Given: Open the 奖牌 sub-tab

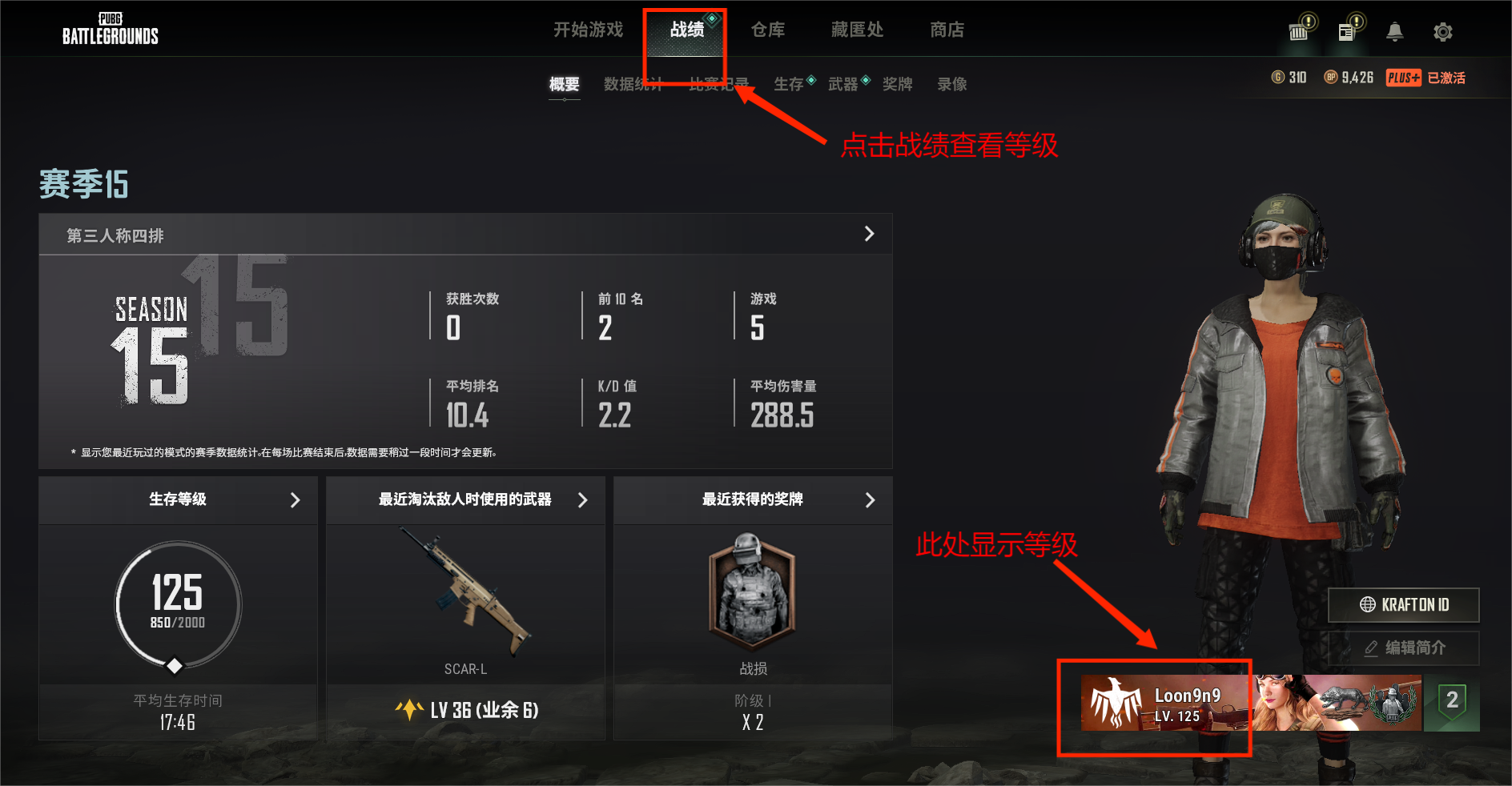Looking at the screenshot, I should point(897,84).
